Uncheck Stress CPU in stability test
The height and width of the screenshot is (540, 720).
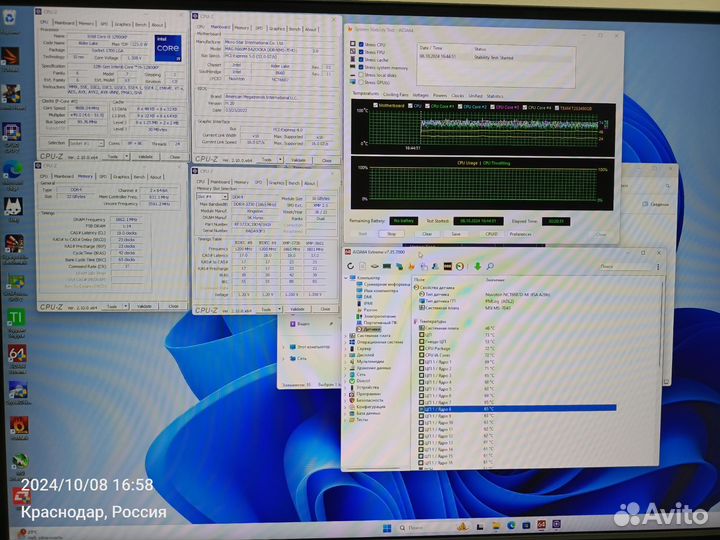[x=361, y=45]
